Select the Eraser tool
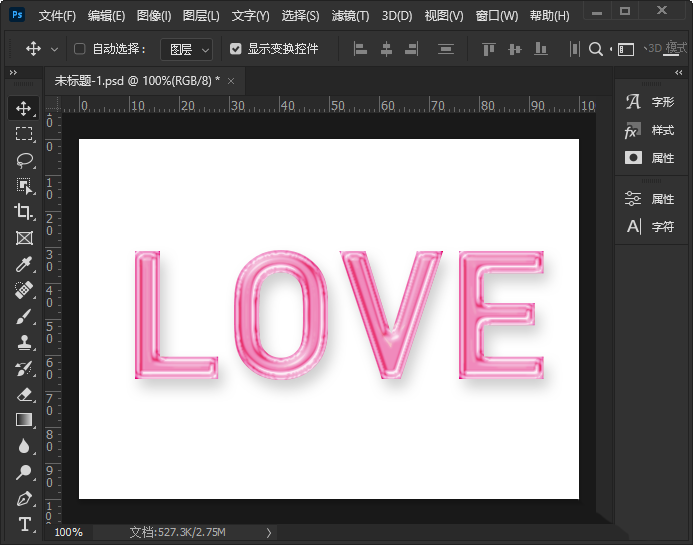The image size is (693, 545). coord(23,394)
